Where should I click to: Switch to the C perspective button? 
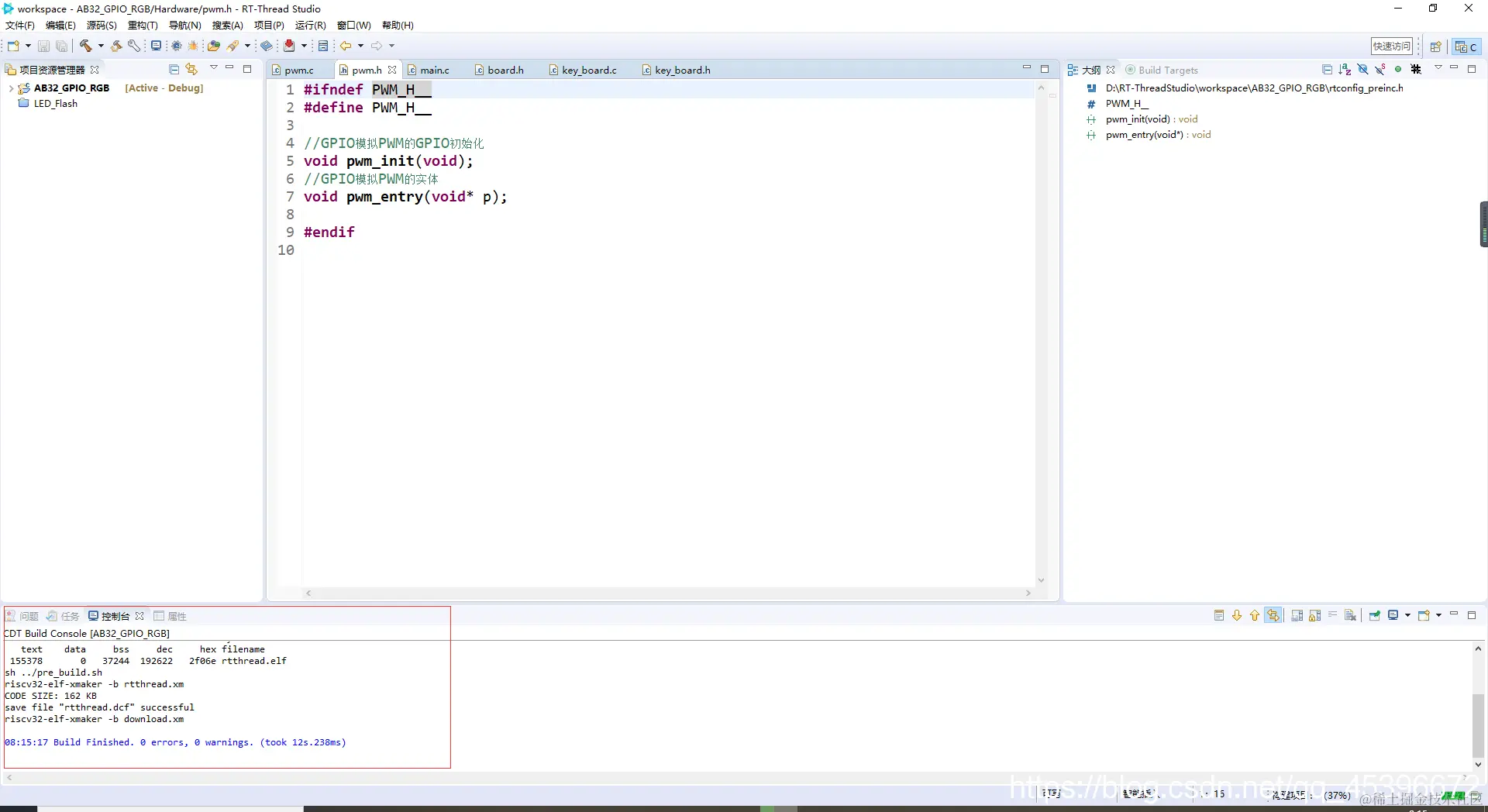(x=1466, y=46)
